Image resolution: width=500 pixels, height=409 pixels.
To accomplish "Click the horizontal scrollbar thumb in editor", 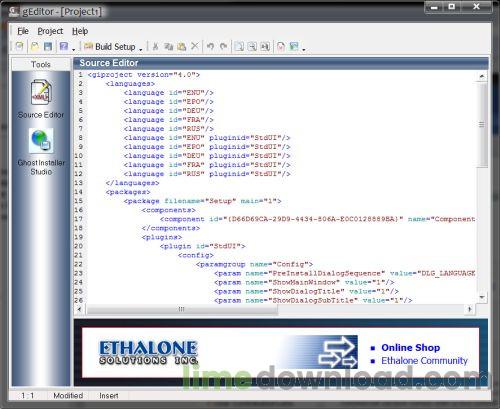I will [182, 309].
